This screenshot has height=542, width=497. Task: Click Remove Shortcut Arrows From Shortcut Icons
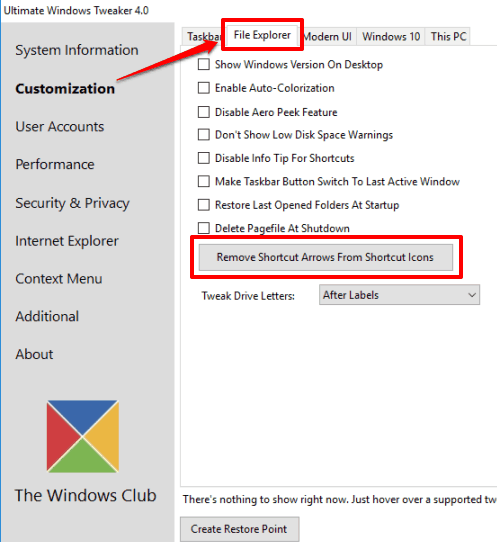[325, 257]
